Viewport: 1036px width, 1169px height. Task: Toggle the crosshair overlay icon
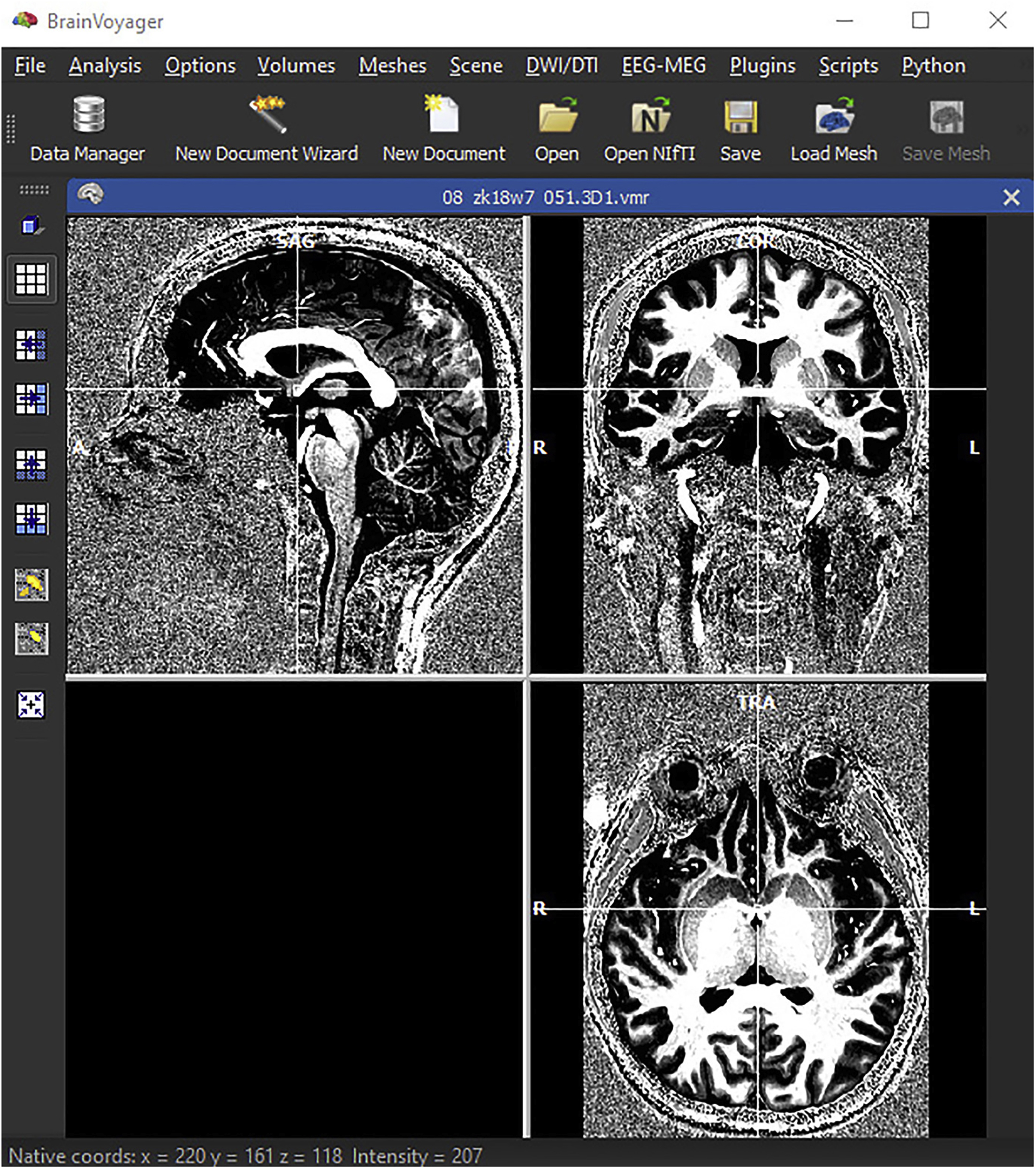pyautogui.click(x=31, y=700)
